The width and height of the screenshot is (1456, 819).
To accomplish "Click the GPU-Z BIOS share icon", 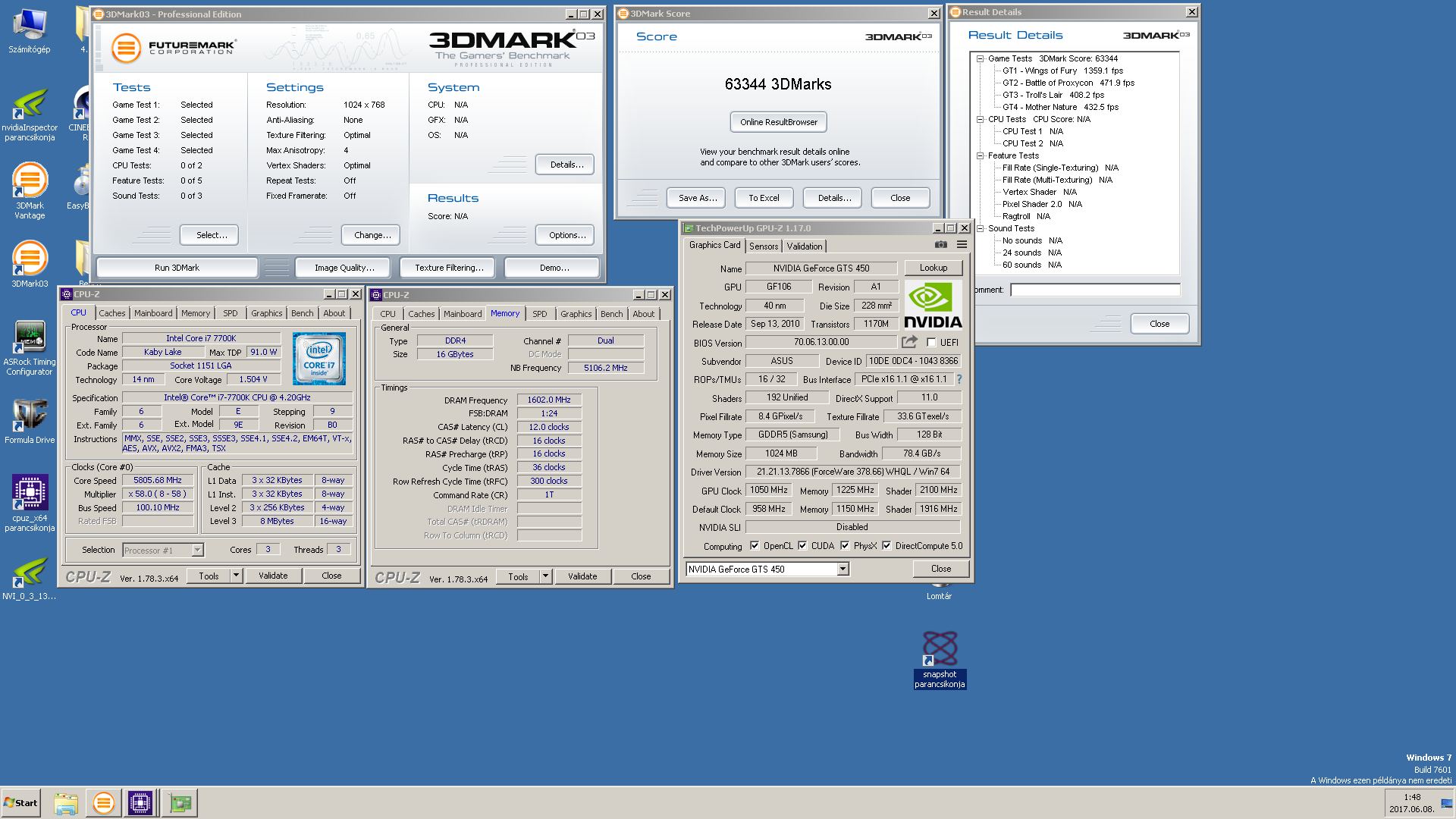I will point(909,342).
